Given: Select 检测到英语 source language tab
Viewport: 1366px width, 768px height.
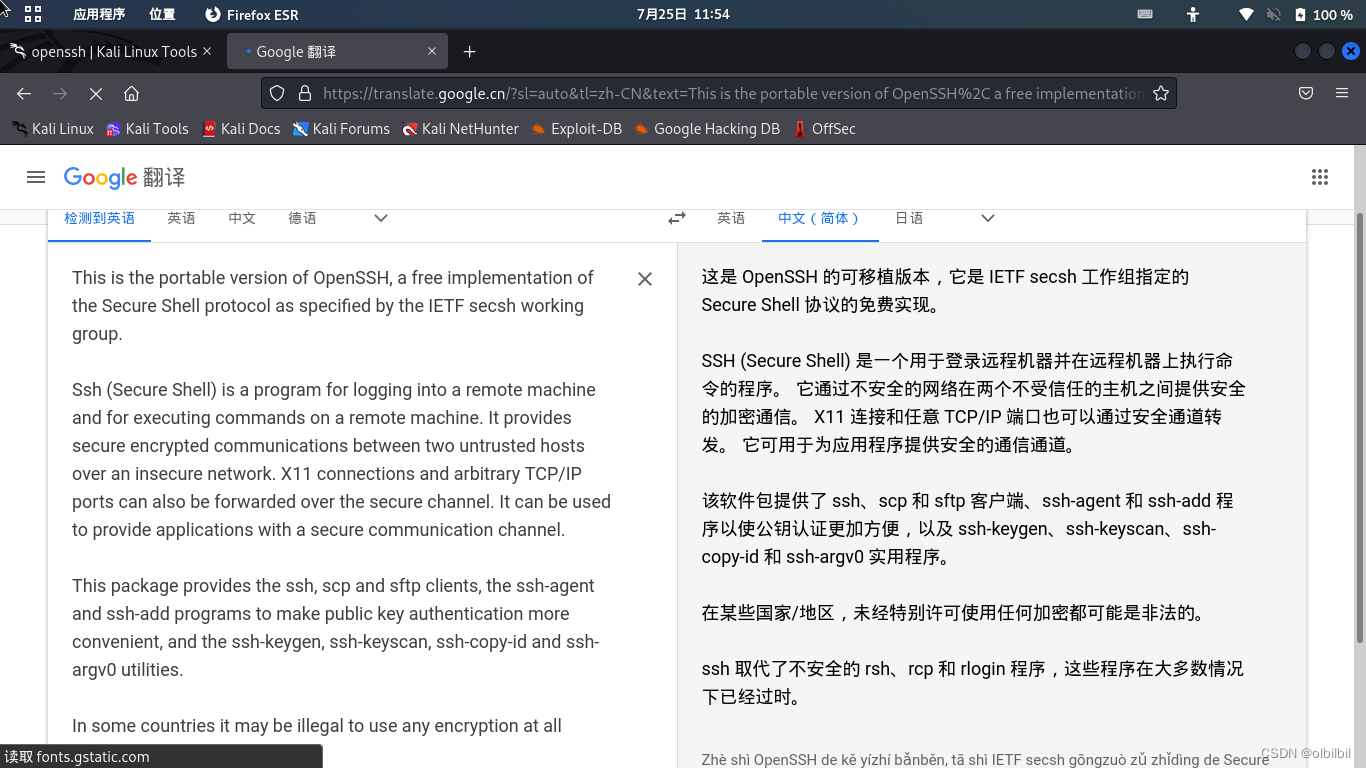Looking at the screenshot, I should pyautogui.click(x=99, y=218).
